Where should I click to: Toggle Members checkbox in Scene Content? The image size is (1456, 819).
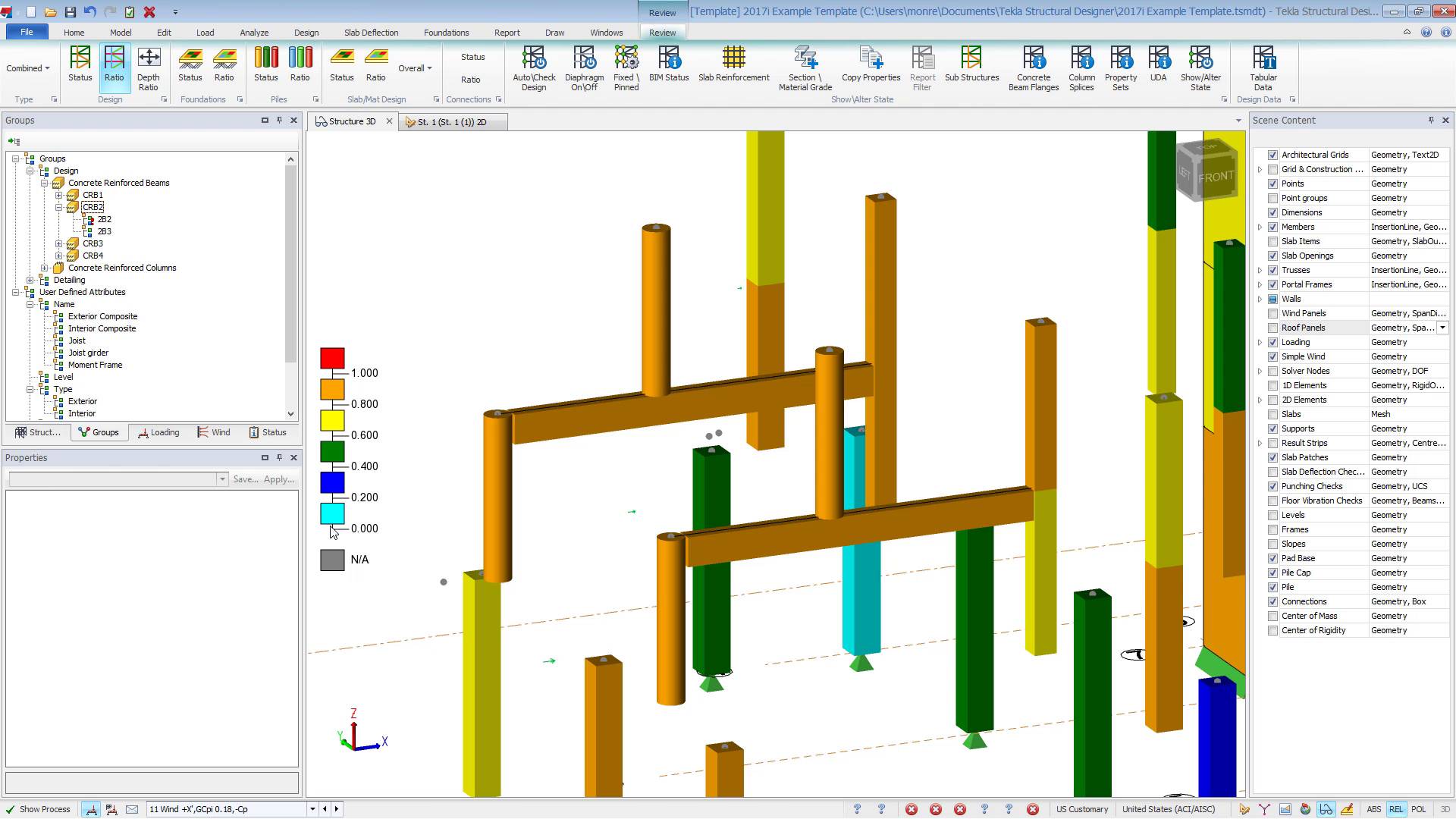point(1272,227)
